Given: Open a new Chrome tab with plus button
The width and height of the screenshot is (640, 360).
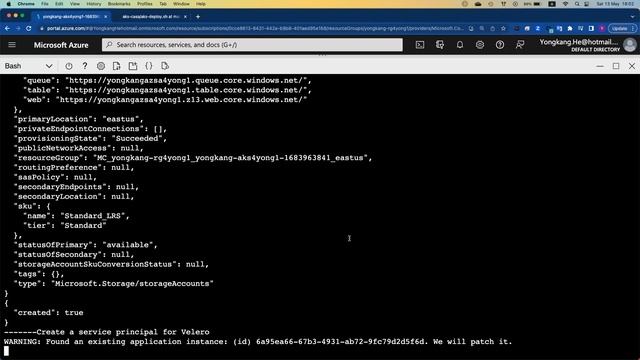Looking at the screenshot, I should coord(198,17).
